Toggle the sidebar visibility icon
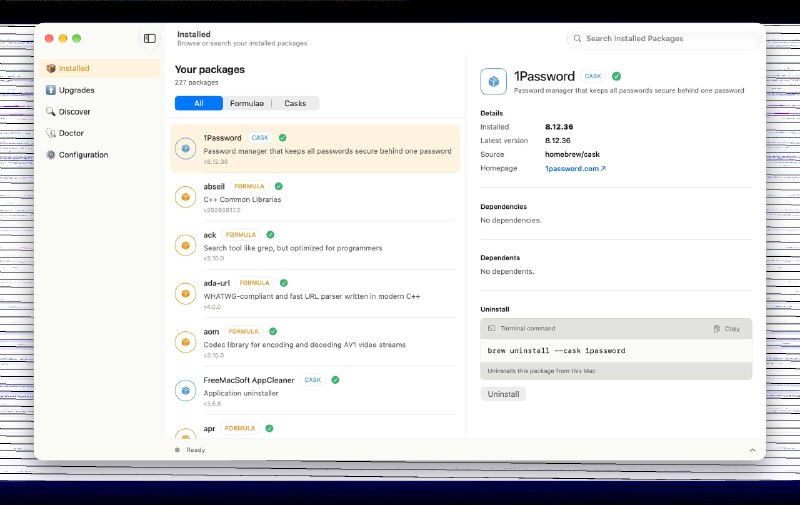800x505 pixels. pos(149,38)
